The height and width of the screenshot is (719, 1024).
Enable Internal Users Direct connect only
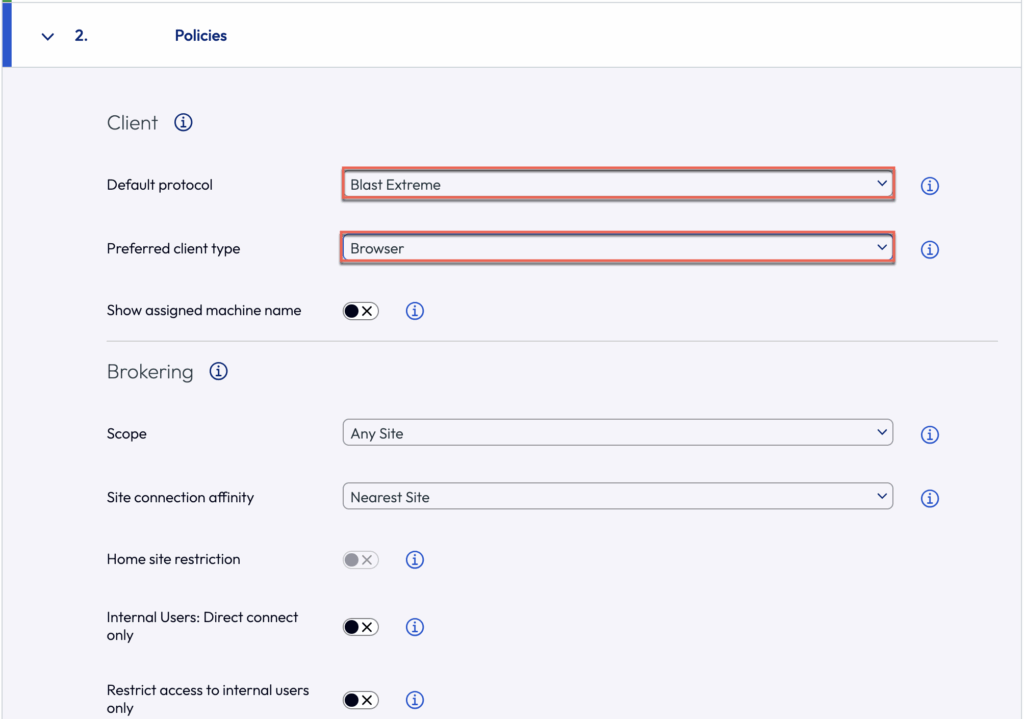coord(360,627)
